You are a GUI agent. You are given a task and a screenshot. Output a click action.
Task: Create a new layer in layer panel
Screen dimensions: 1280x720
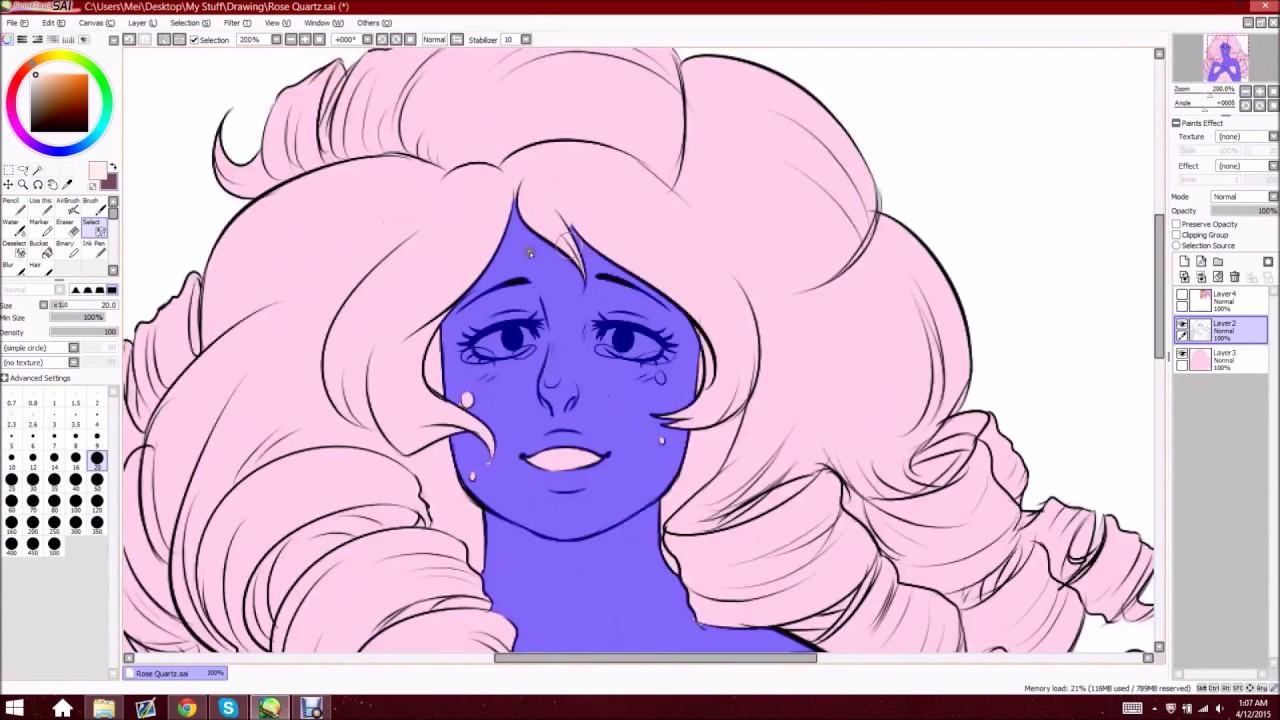click(x=1184, y=262)
